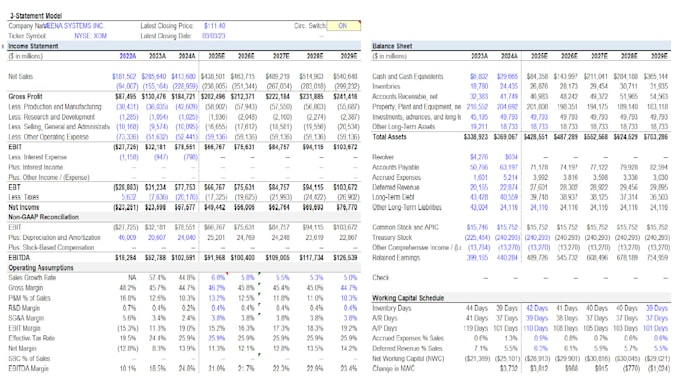Select Plus: Depreciation and Amortization label
The width and height of the screenshot is (680, 392).
click(x=54, y=237)
